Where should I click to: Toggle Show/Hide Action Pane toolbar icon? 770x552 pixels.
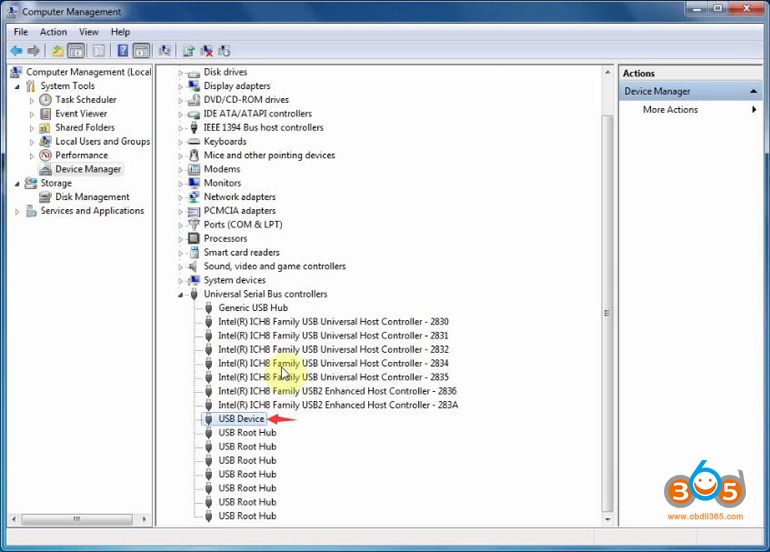[141, 51]
